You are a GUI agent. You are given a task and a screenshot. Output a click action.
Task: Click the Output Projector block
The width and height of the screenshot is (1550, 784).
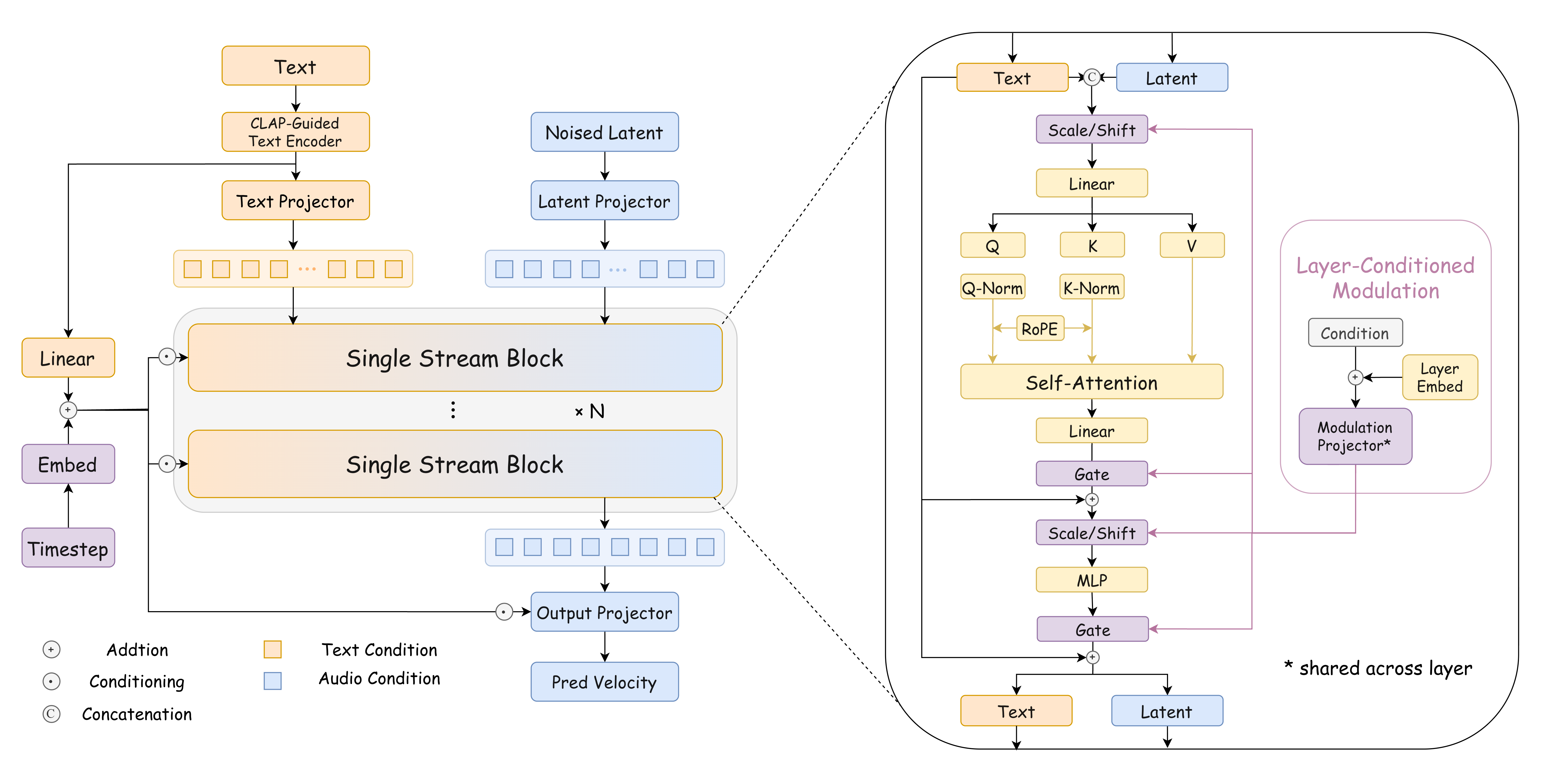pyautogui.click(x=604, y=612)
